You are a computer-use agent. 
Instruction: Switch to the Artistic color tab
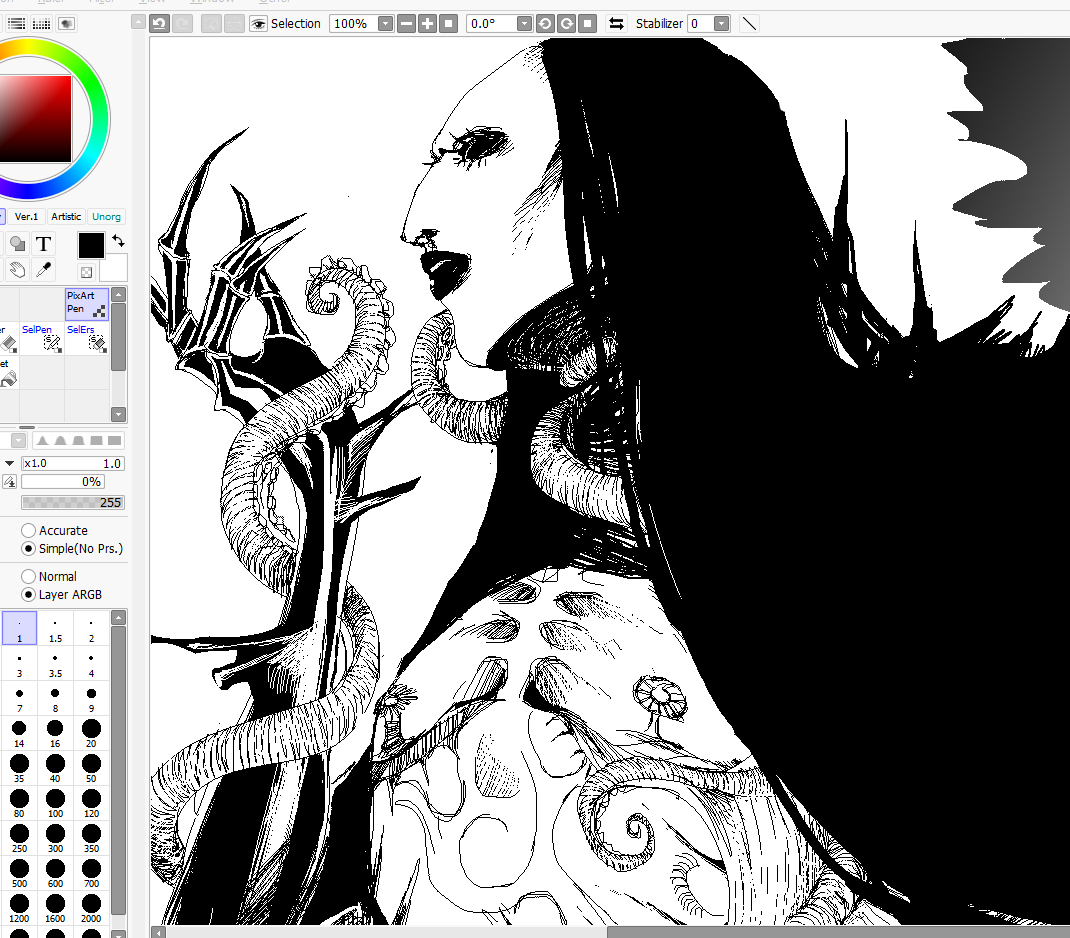pyautogui.click(x=66, y=216)
